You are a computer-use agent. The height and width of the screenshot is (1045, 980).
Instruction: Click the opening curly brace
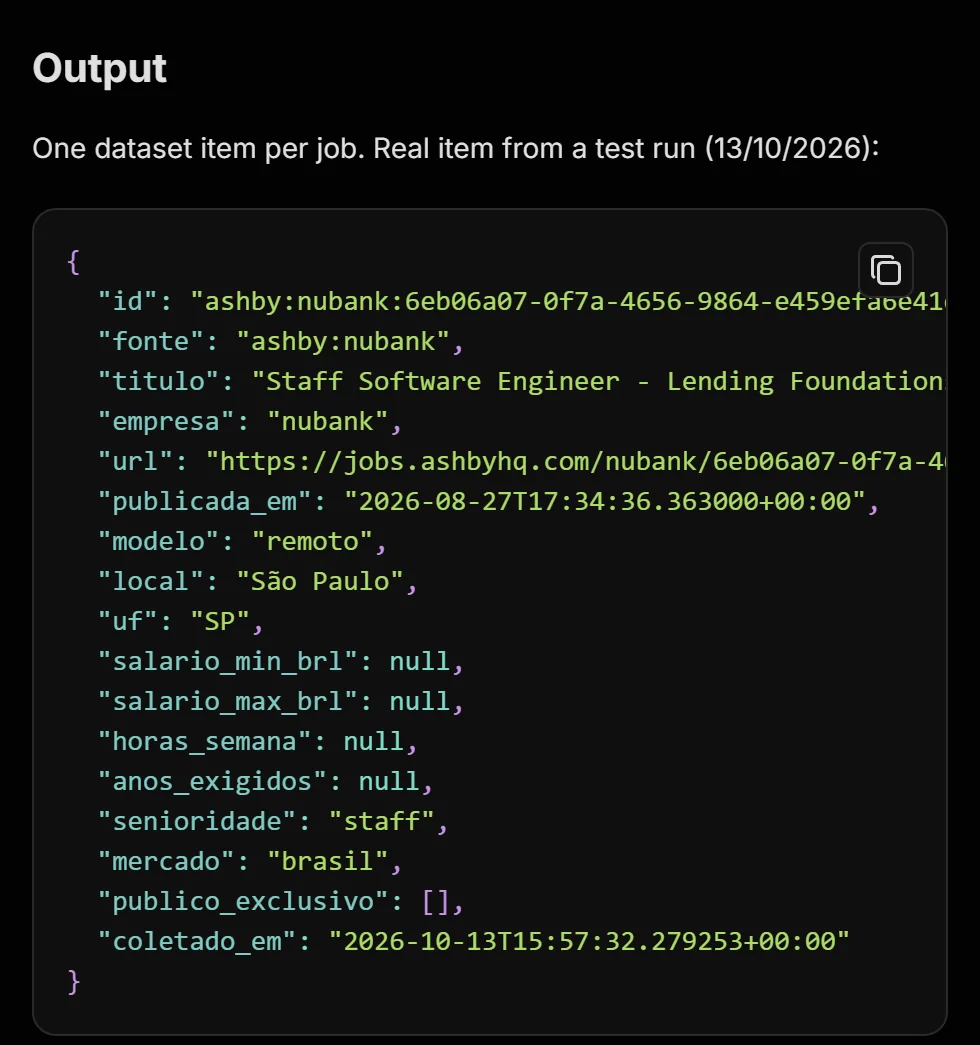(73, 262)
